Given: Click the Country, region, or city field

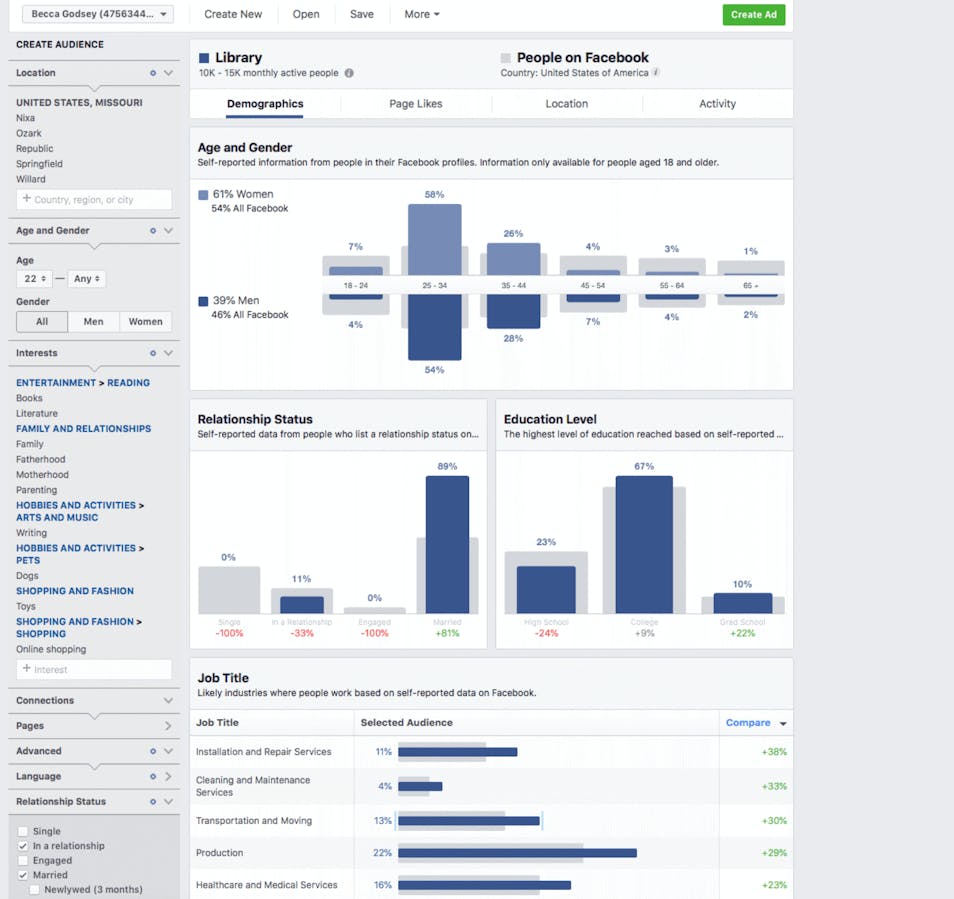Looking at the screenshot, I should [94, 200].
